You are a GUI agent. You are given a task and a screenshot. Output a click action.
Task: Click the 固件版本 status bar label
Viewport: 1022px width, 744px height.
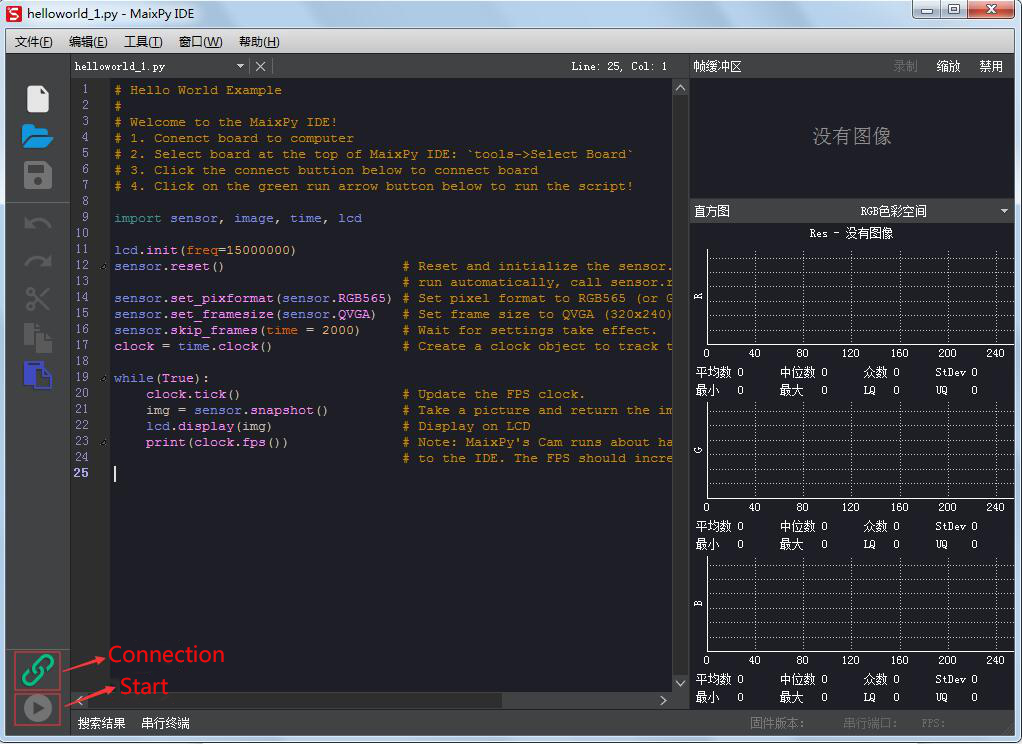(x=777, y=723)
